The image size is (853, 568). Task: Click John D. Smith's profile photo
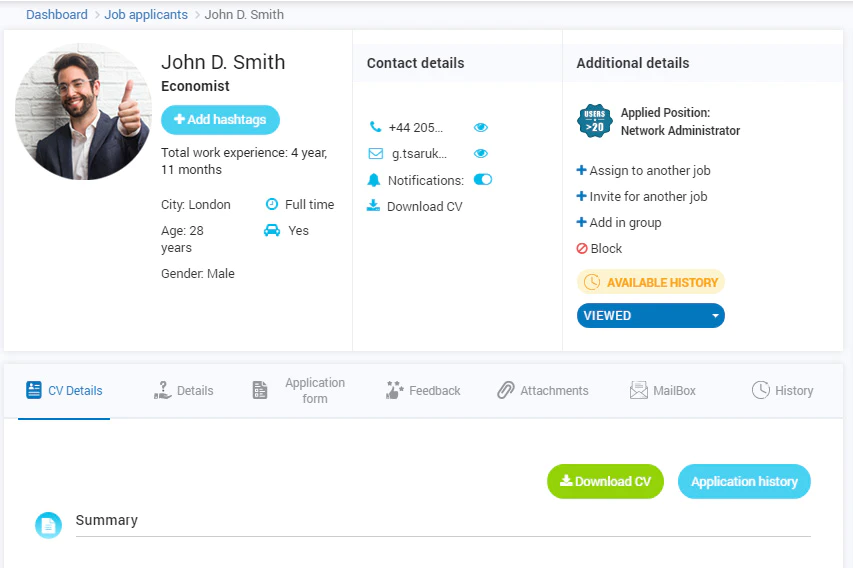(x=83, y=112)
